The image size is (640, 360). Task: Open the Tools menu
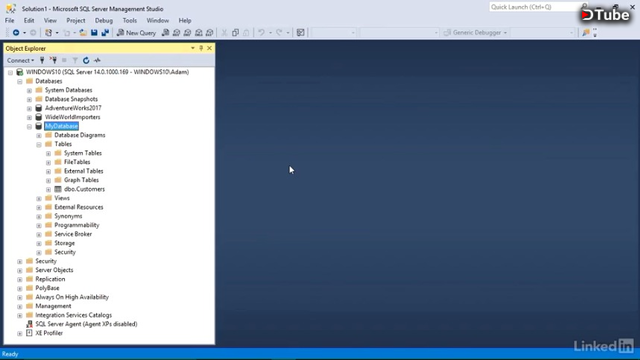pyautogui.click(x=130, y=20)
